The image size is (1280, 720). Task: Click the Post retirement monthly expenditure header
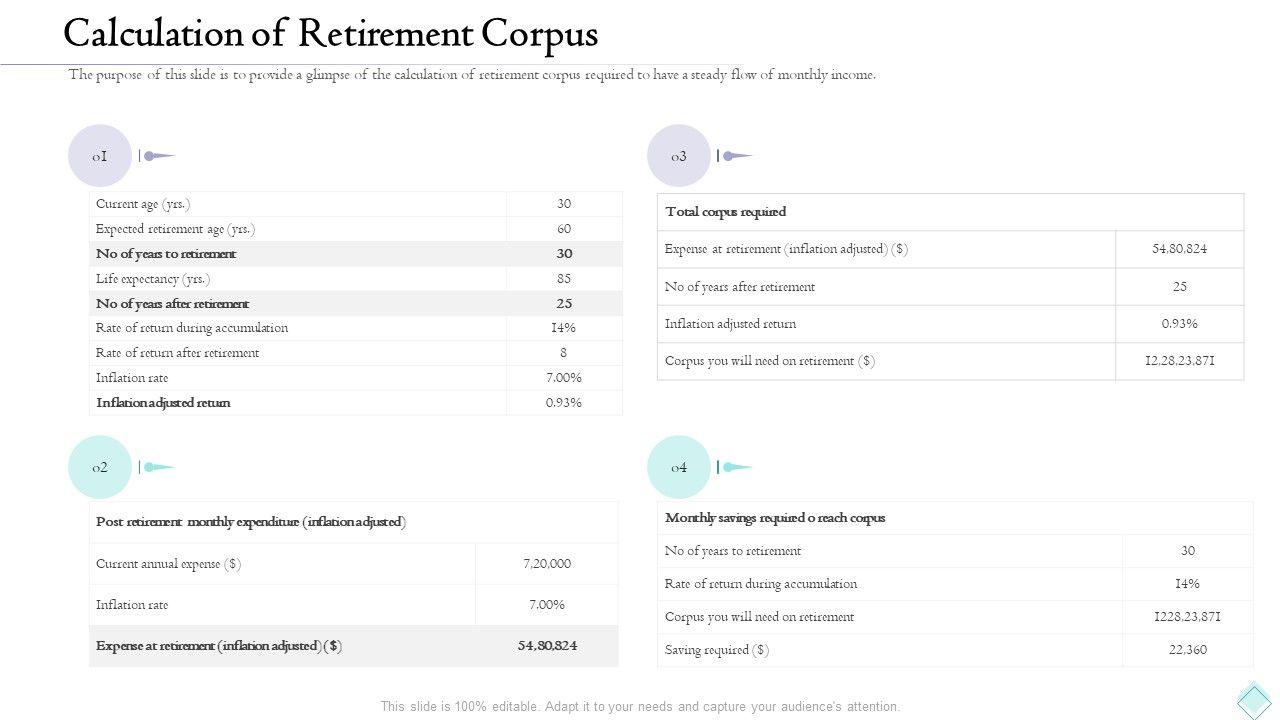(251, 522)
